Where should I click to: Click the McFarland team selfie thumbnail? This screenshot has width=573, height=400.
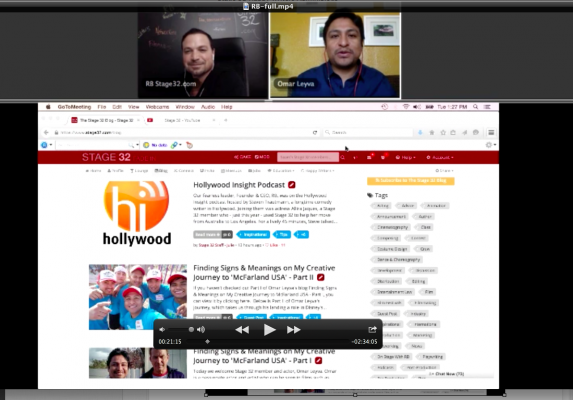pyautogui.click(x=138, y=297)
